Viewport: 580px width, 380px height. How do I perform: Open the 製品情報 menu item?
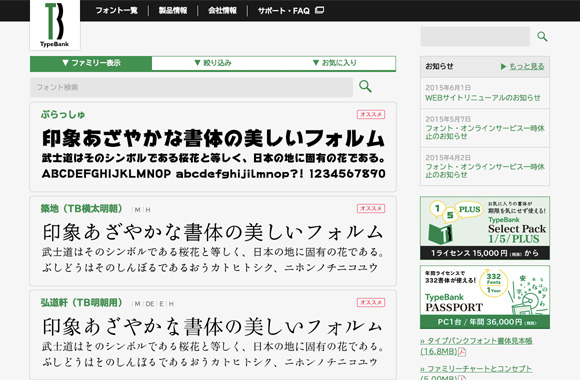click(173, 10)
